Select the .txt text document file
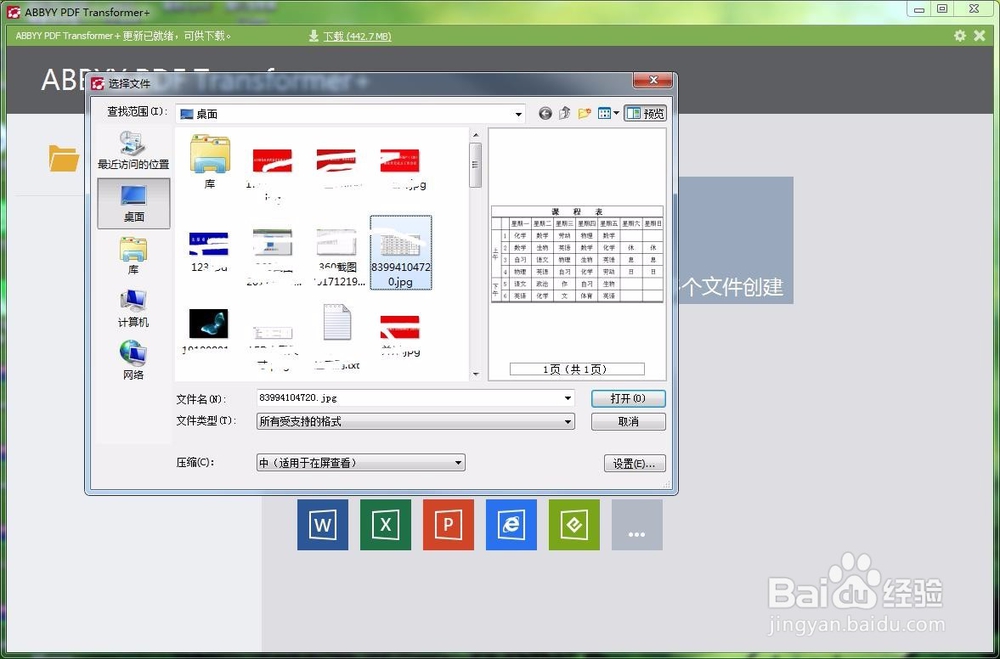This screenshot has height=659, width=1000. point(337,337)
